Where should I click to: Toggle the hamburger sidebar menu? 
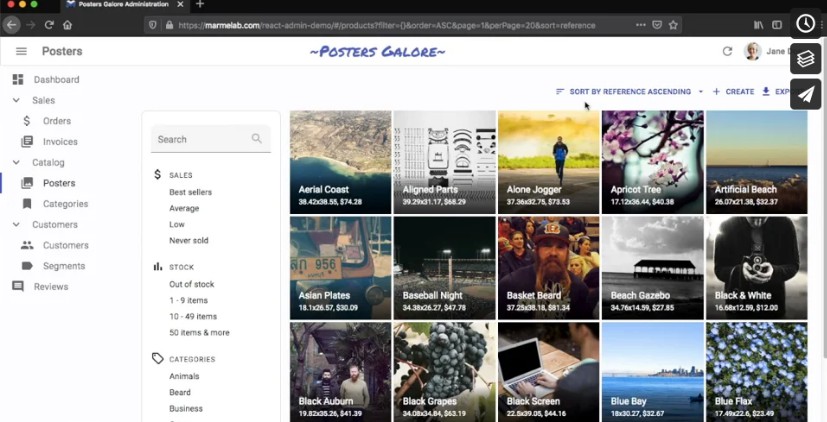click(21, 51)
